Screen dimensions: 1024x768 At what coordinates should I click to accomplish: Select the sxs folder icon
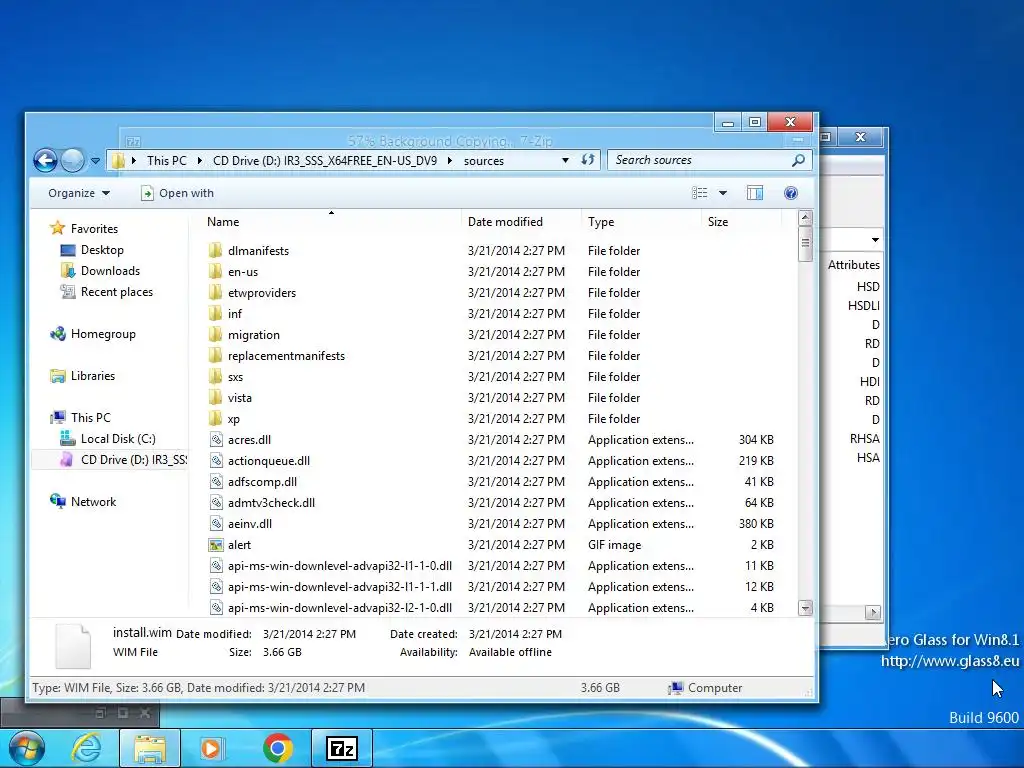(x=216, y=376)
